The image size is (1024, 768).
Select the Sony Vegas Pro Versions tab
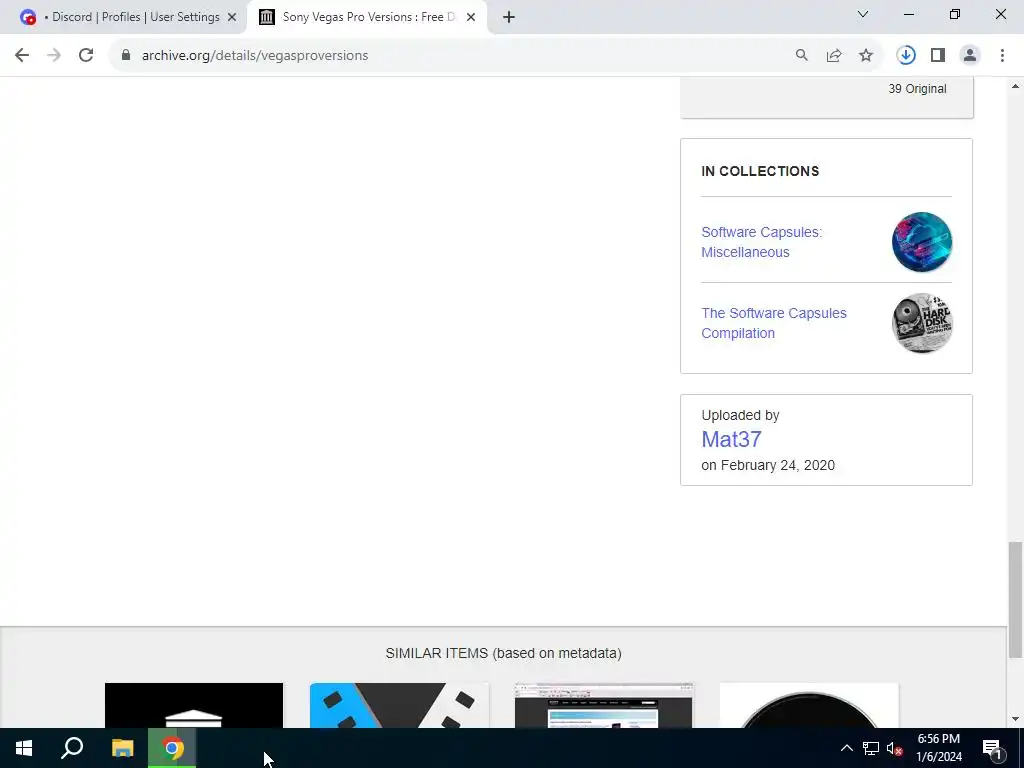tap(368, 17)
